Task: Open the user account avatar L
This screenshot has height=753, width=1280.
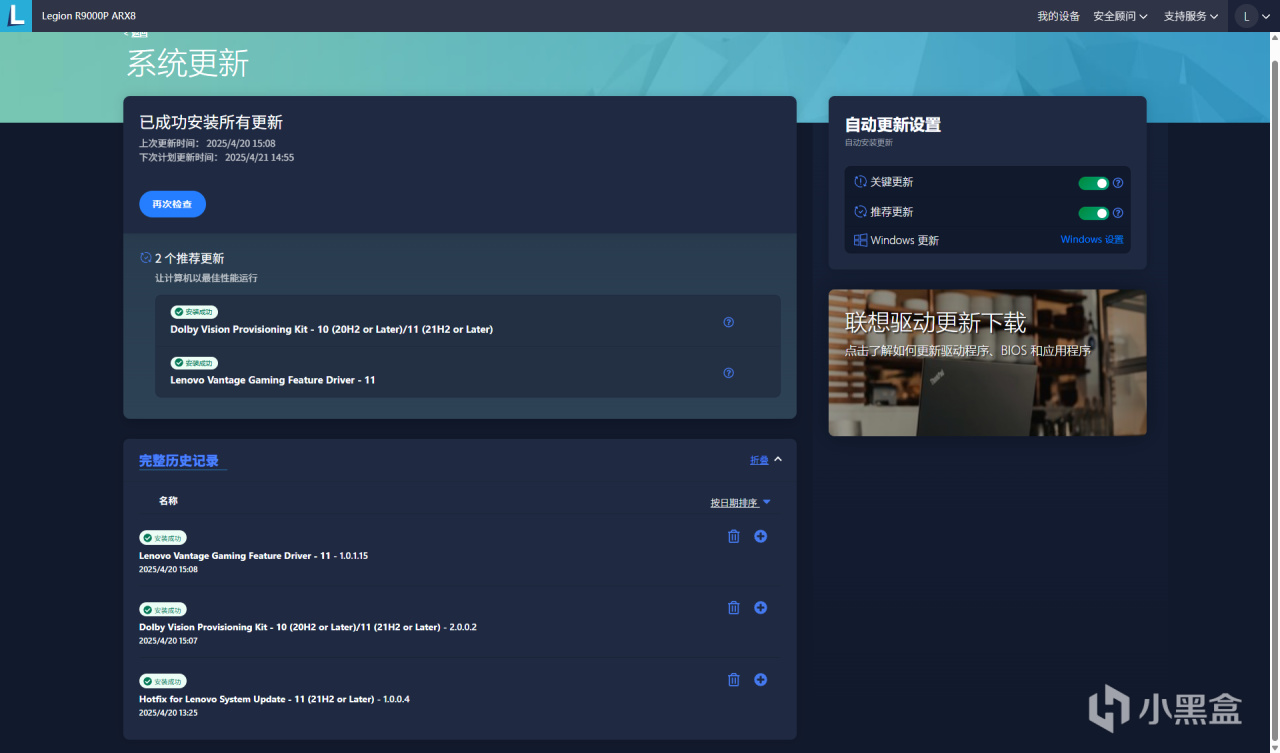Action: pos(1246,16)
